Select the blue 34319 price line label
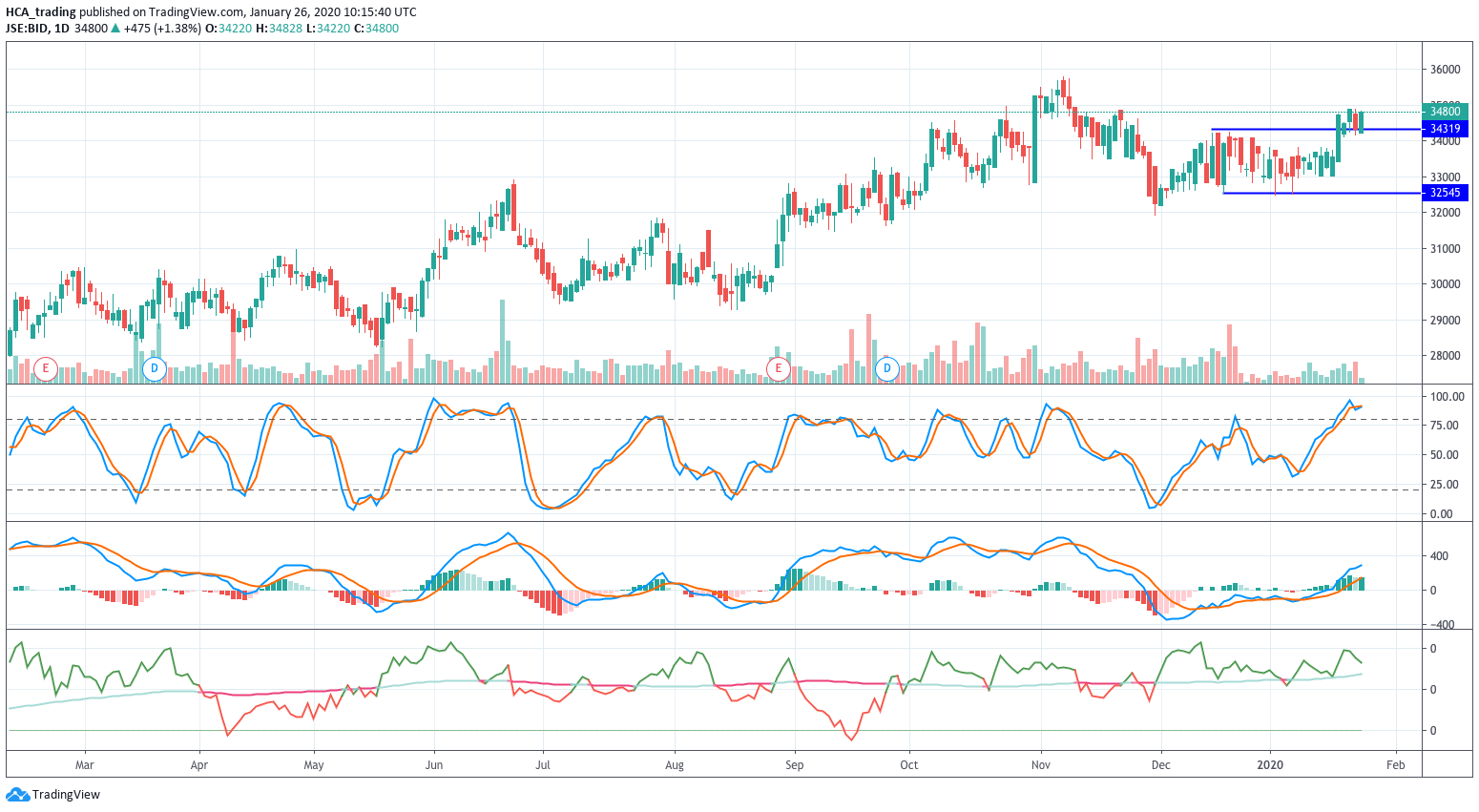Viewport: 1479px width, 812px height. (1445, 129)
